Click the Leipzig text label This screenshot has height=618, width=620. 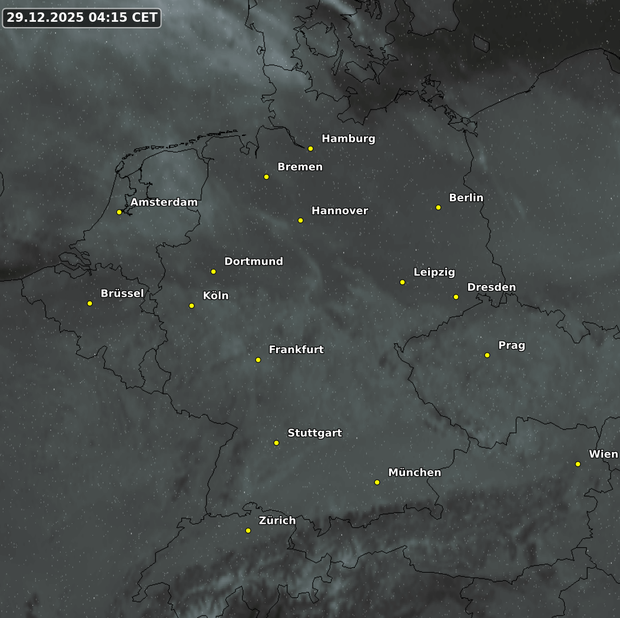tap(434, 272)
